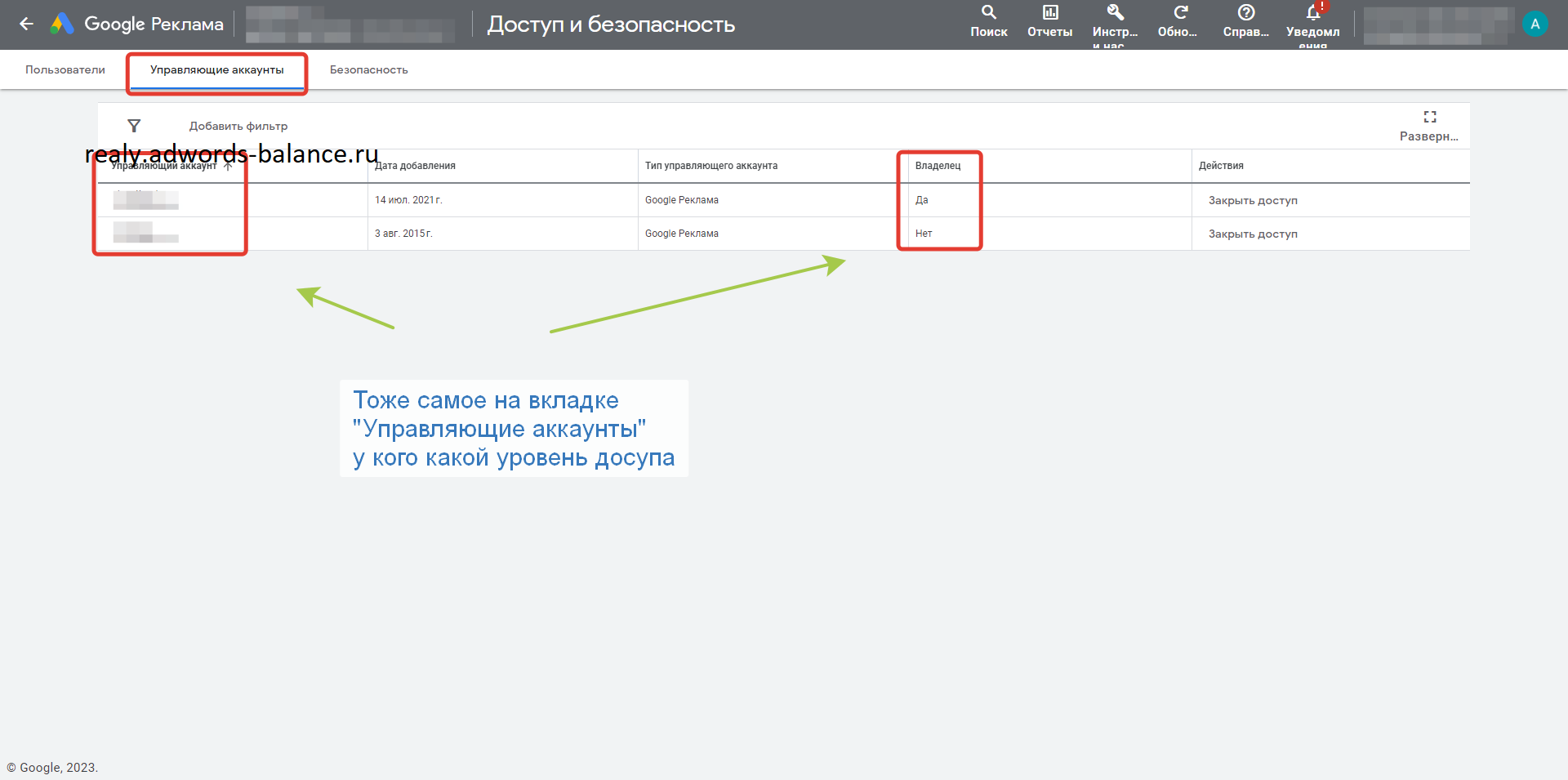Viewport: 1568px width, 780px height.
Task: Click the back arrow in header
Action: 26,24
